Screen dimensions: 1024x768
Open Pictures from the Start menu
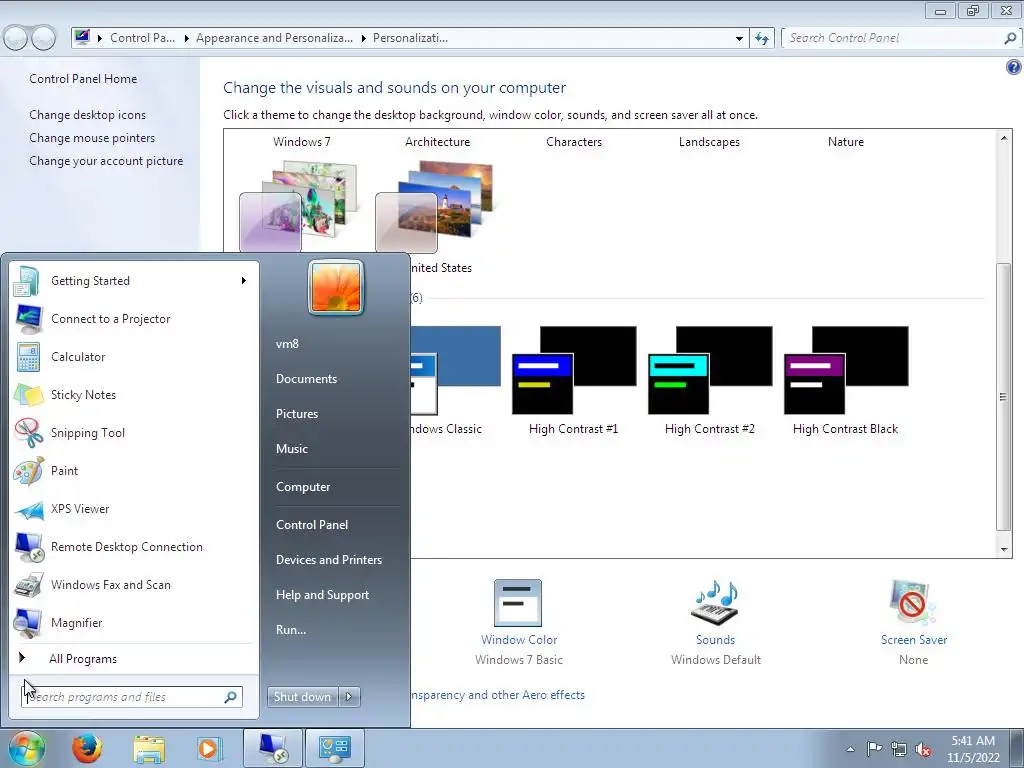(296, 413)
